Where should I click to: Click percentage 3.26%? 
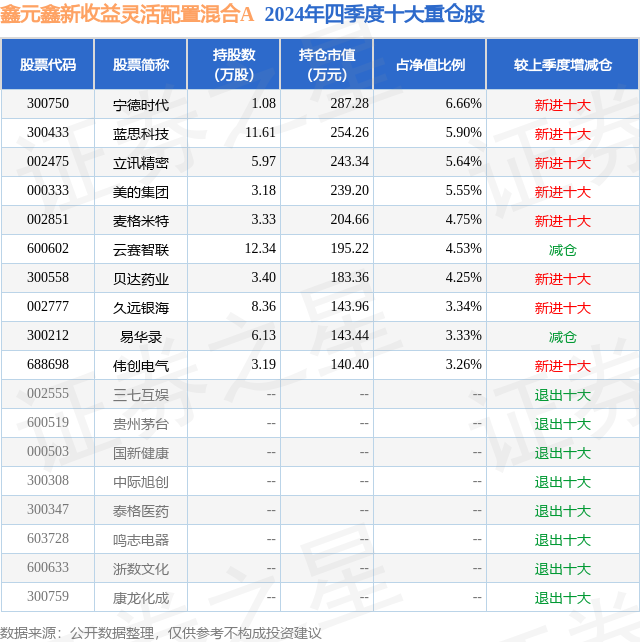tap(464, 365)
